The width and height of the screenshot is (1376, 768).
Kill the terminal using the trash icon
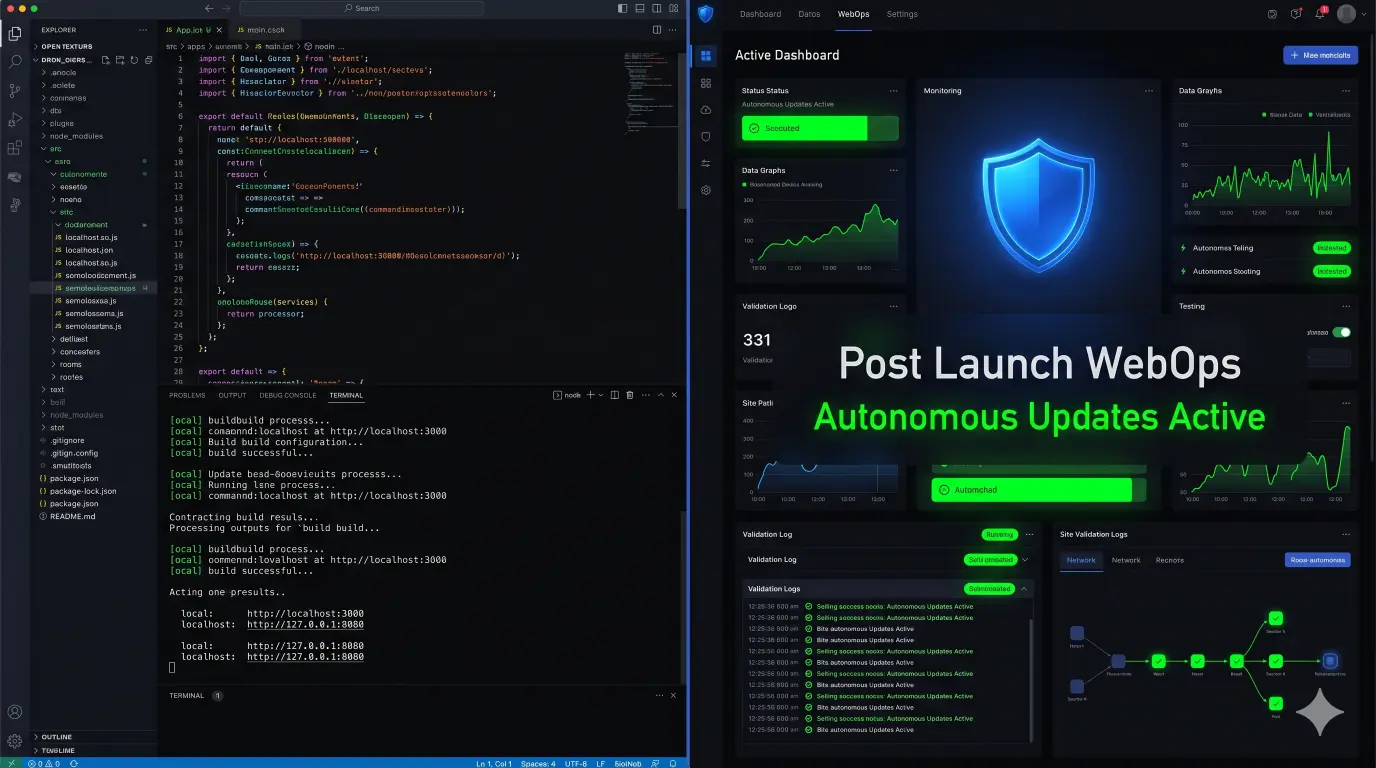pyautogui.click(x=630, y=395)
